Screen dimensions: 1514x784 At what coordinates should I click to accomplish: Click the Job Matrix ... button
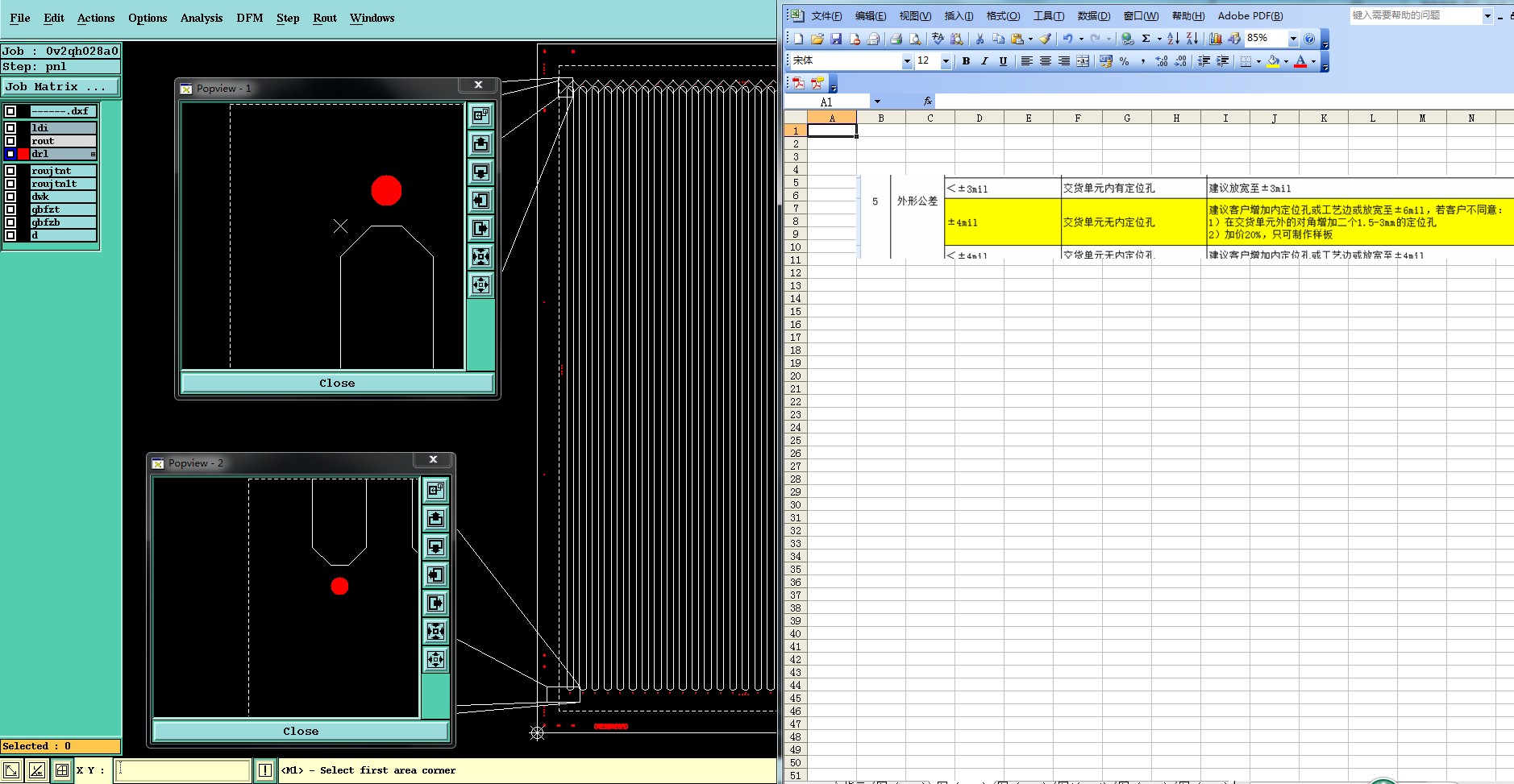[x=60, y=86]
